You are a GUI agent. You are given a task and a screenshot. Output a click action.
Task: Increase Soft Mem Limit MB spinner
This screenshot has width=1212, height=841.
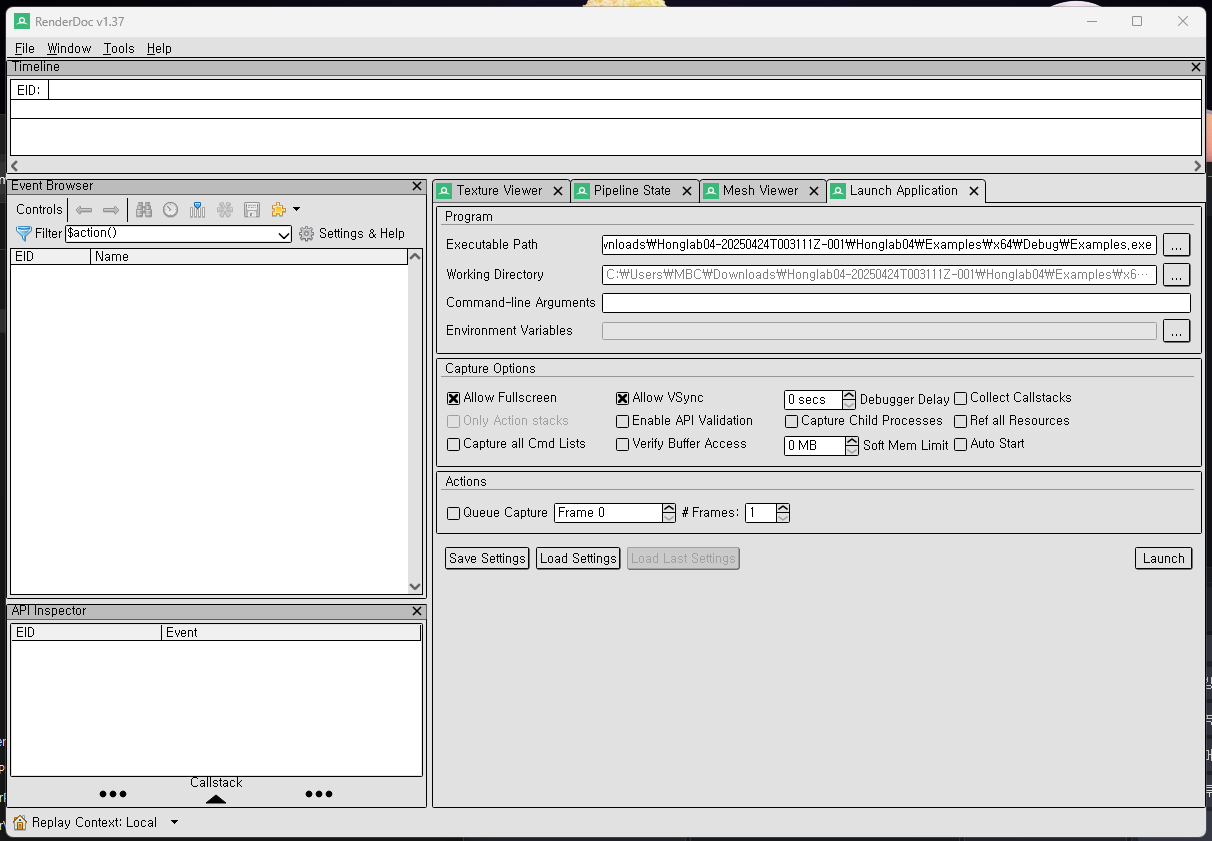853,441
